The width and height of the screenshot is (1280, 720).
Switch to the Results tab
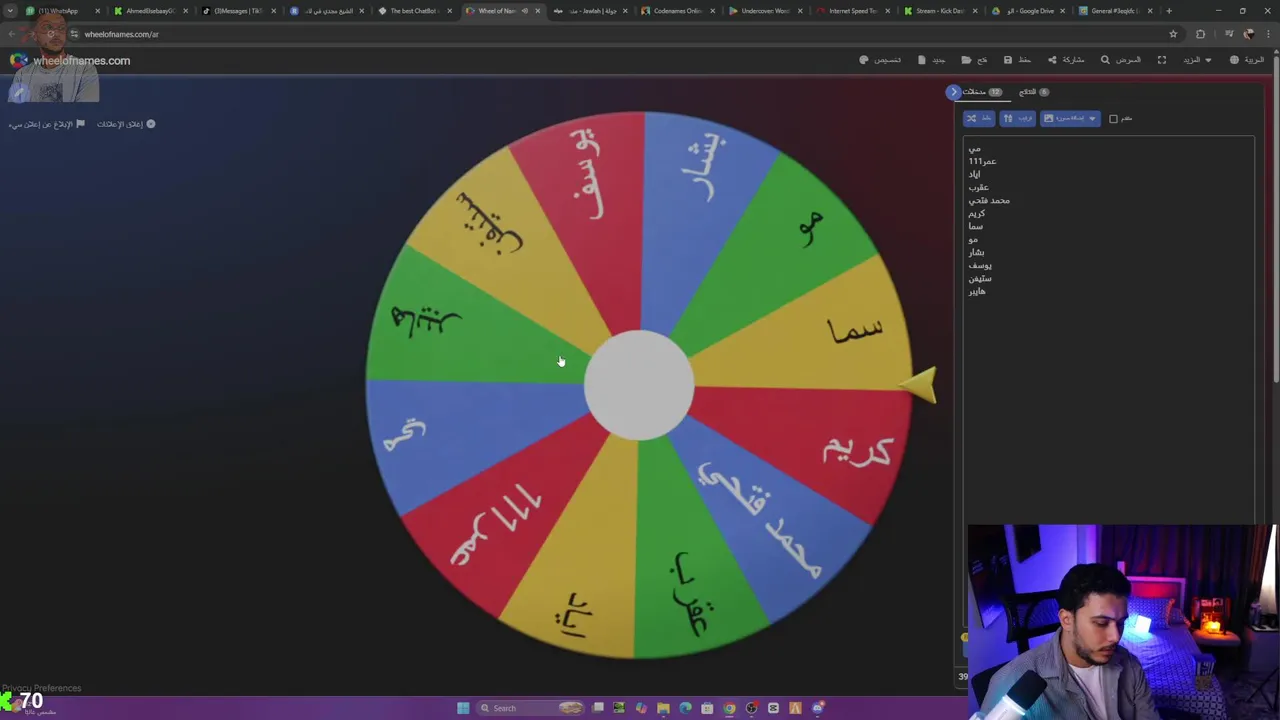pyautogui.click(x=1033, y=92)
